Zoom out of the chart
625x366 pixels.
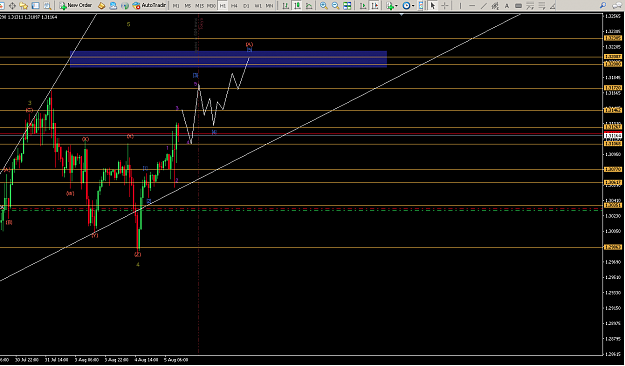click(x=335, y=6)
